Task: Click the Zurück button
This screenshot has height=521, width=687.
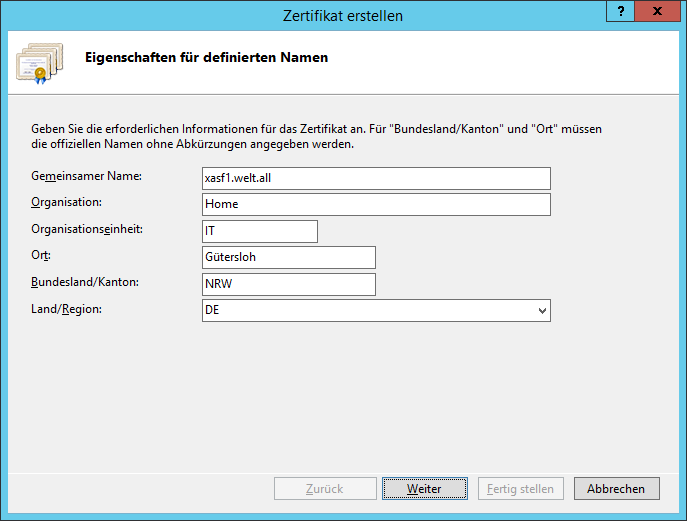Action: tap(325, 489)
